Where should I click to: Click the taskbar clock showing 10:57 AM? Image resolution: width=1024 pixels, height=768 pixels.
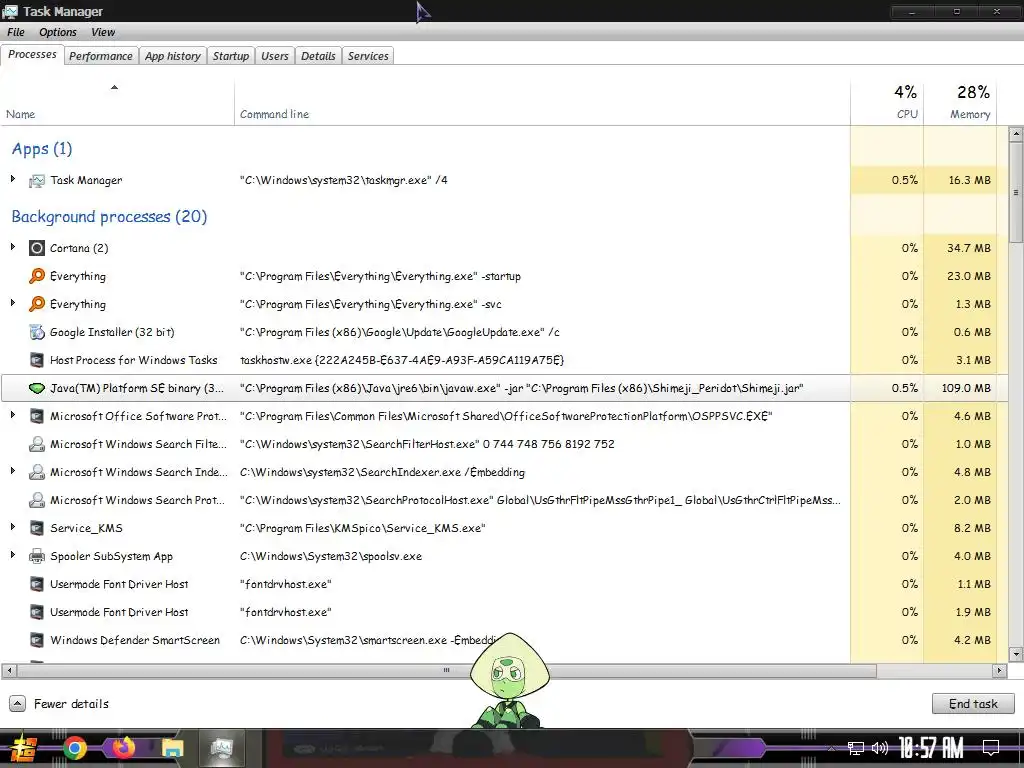tap(931, 748)
